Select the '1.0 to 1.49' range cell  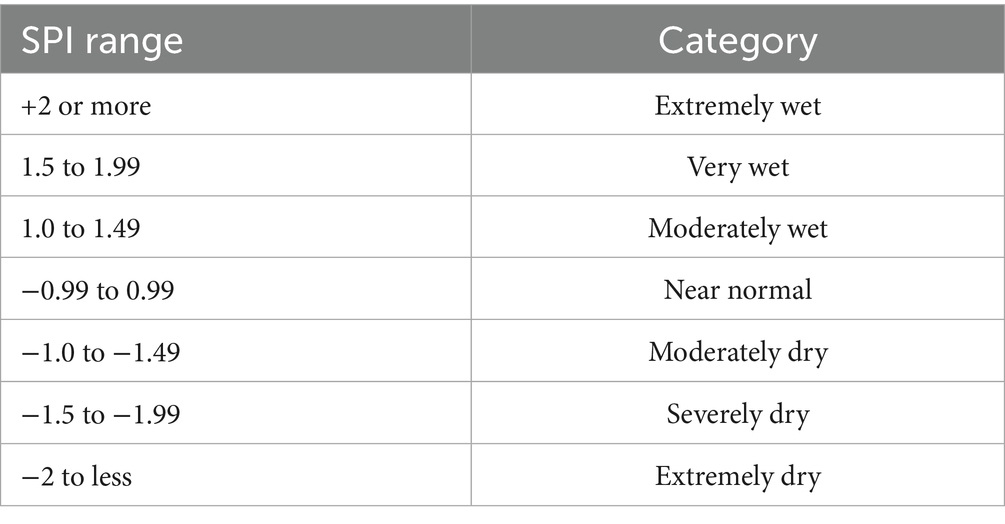pos(80,229)
